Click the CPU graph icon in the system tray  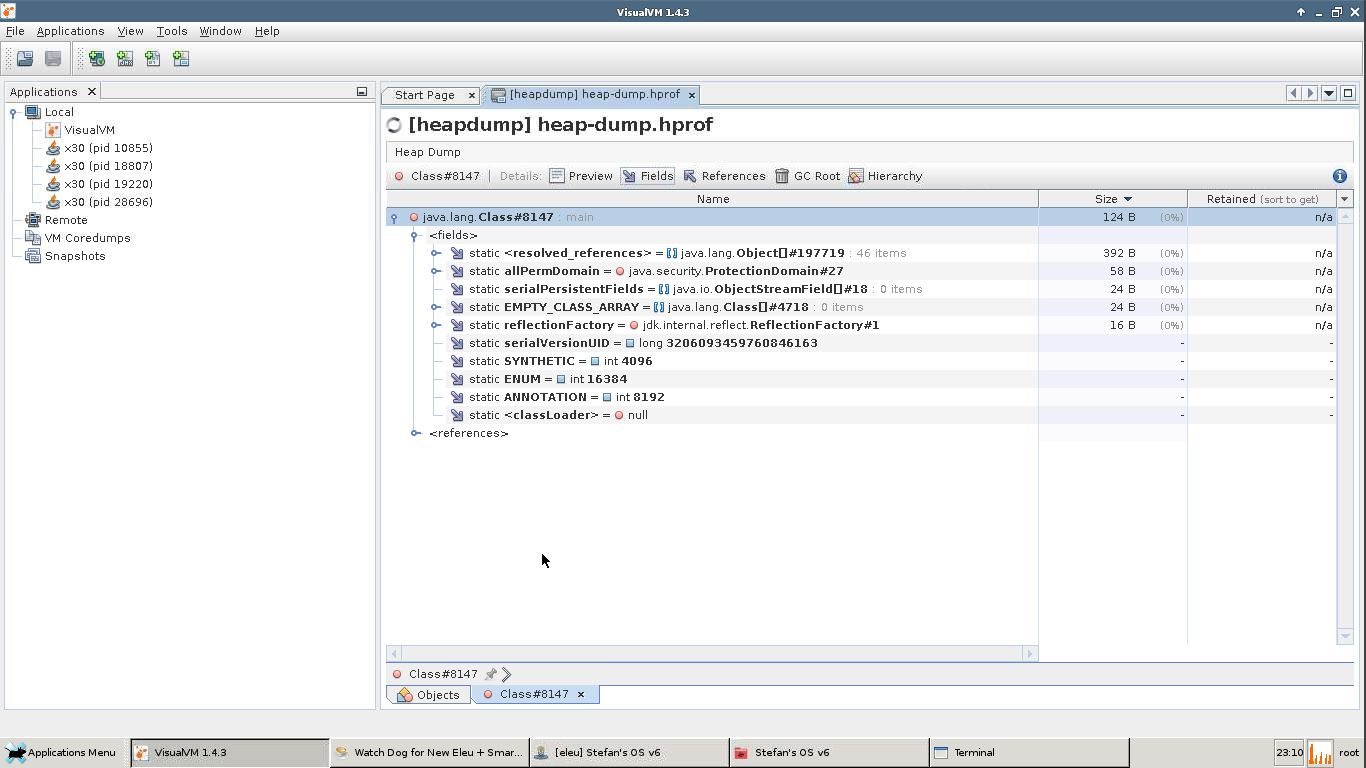click(x=1320, y=752)
